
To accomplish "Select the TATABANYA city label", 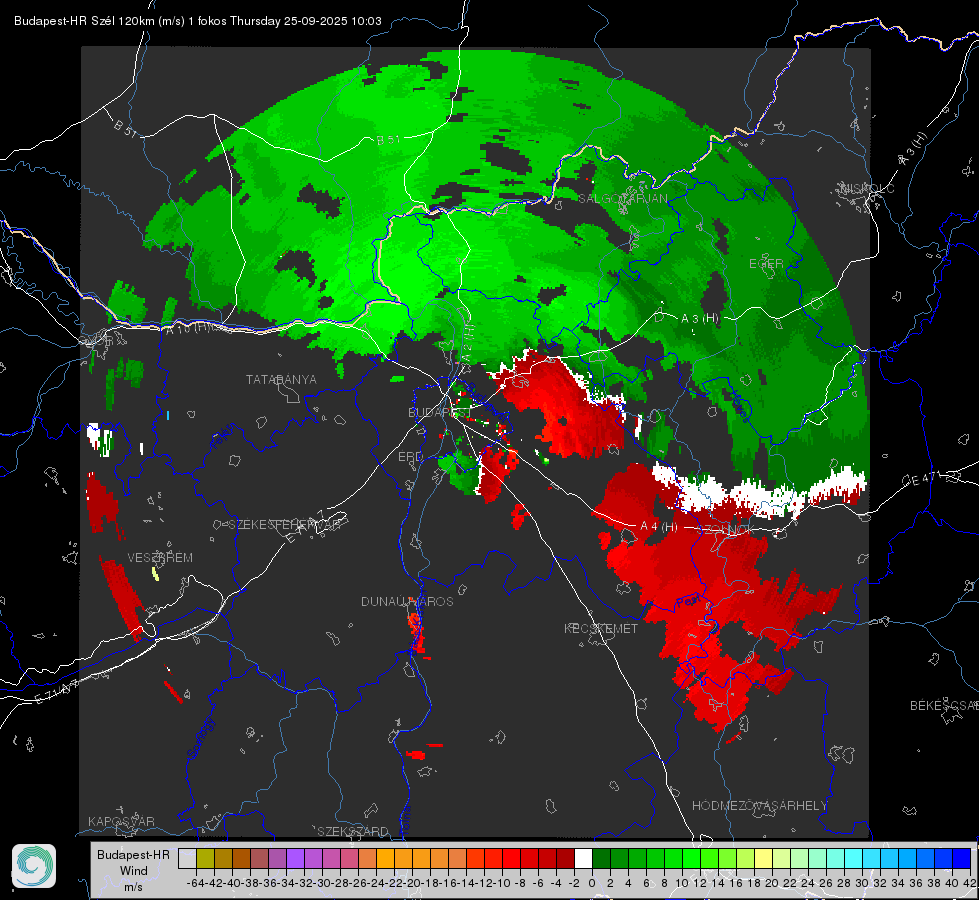I will (x=281, y=379).
